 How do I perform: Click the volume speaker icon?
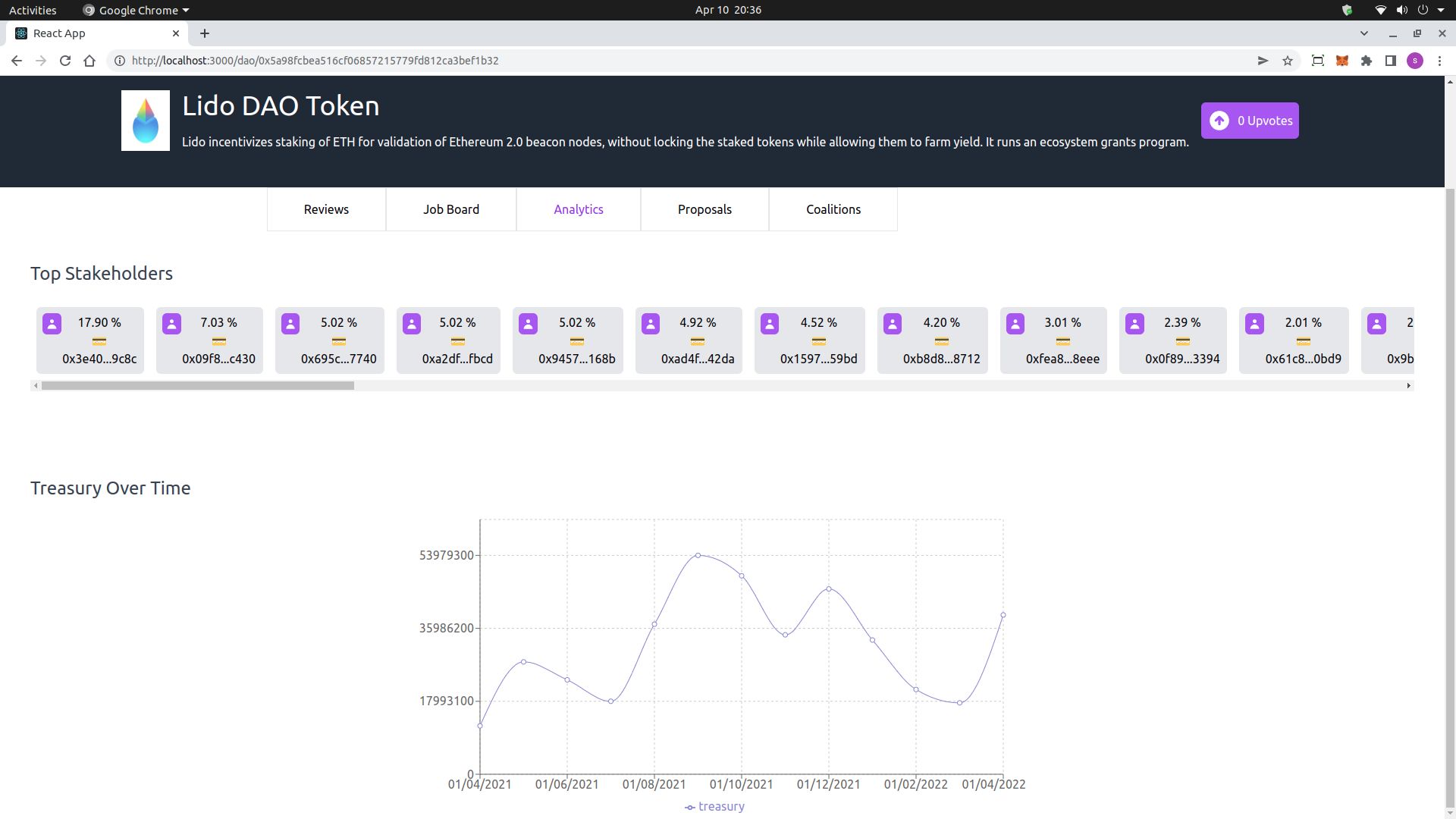[1402, 10]
